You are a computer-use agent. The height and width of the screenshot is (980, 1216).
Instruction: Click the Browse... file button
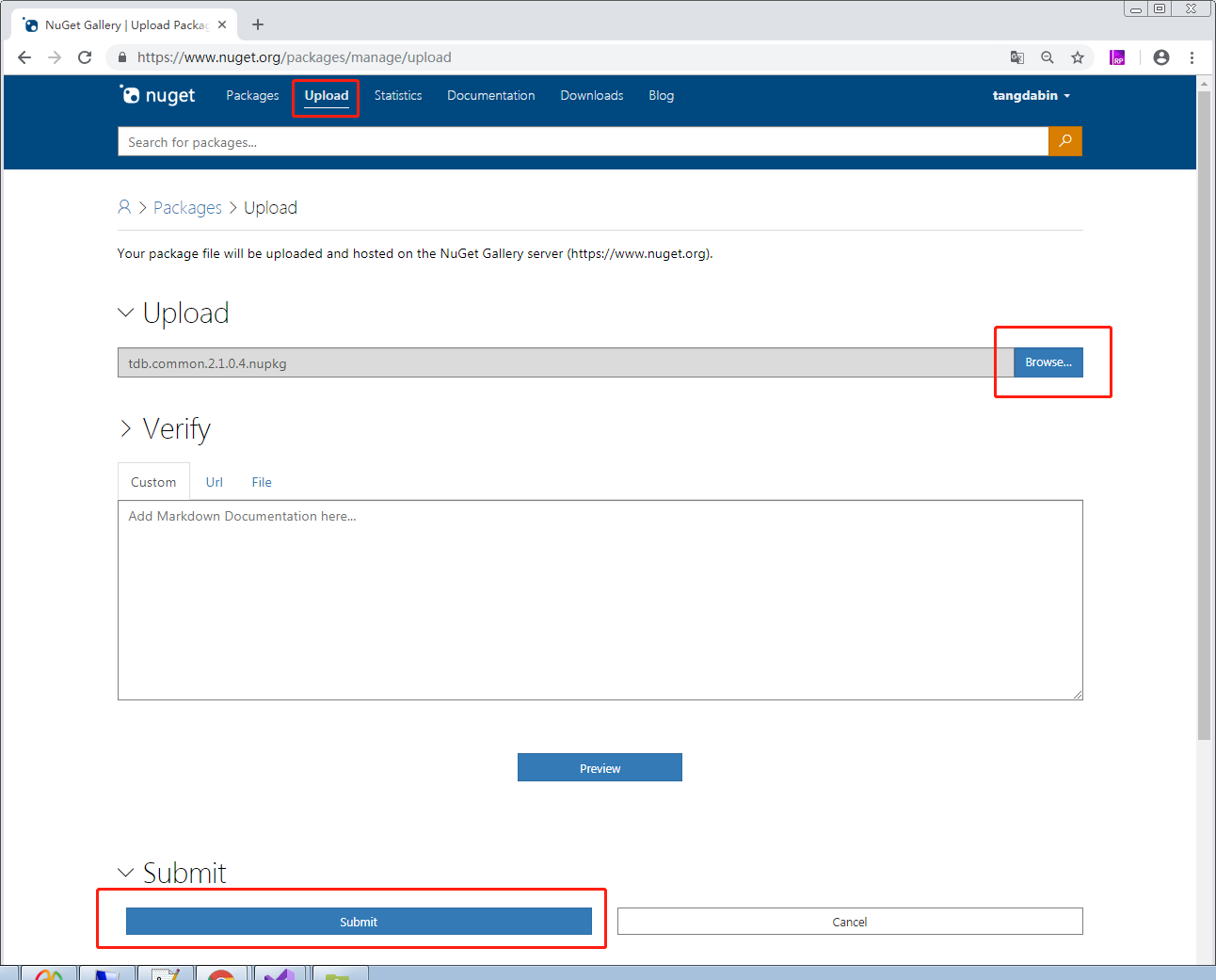click(x=1048, y=362)
